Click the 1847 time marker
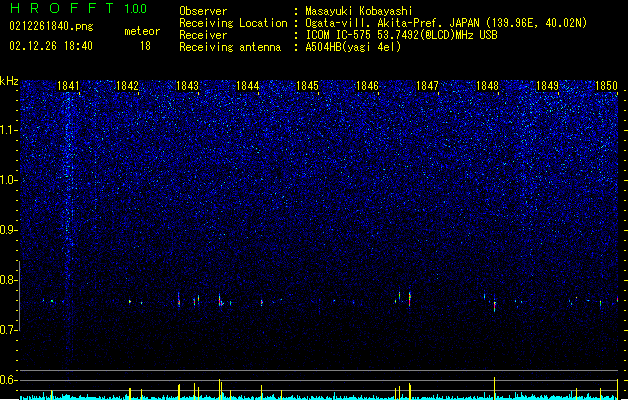The width and height of the screenshot is (629, 400). (x=427, y=86)
